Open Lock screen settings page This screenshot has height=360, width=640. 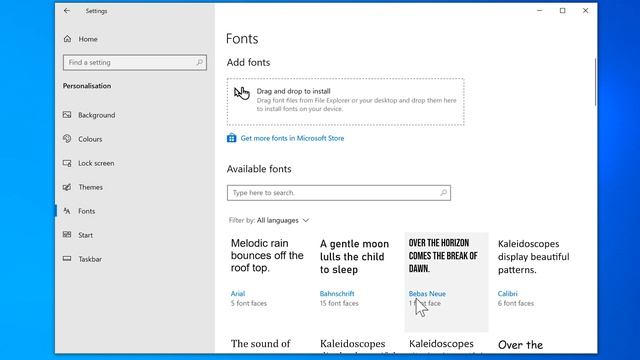click(x=96, y=163)
